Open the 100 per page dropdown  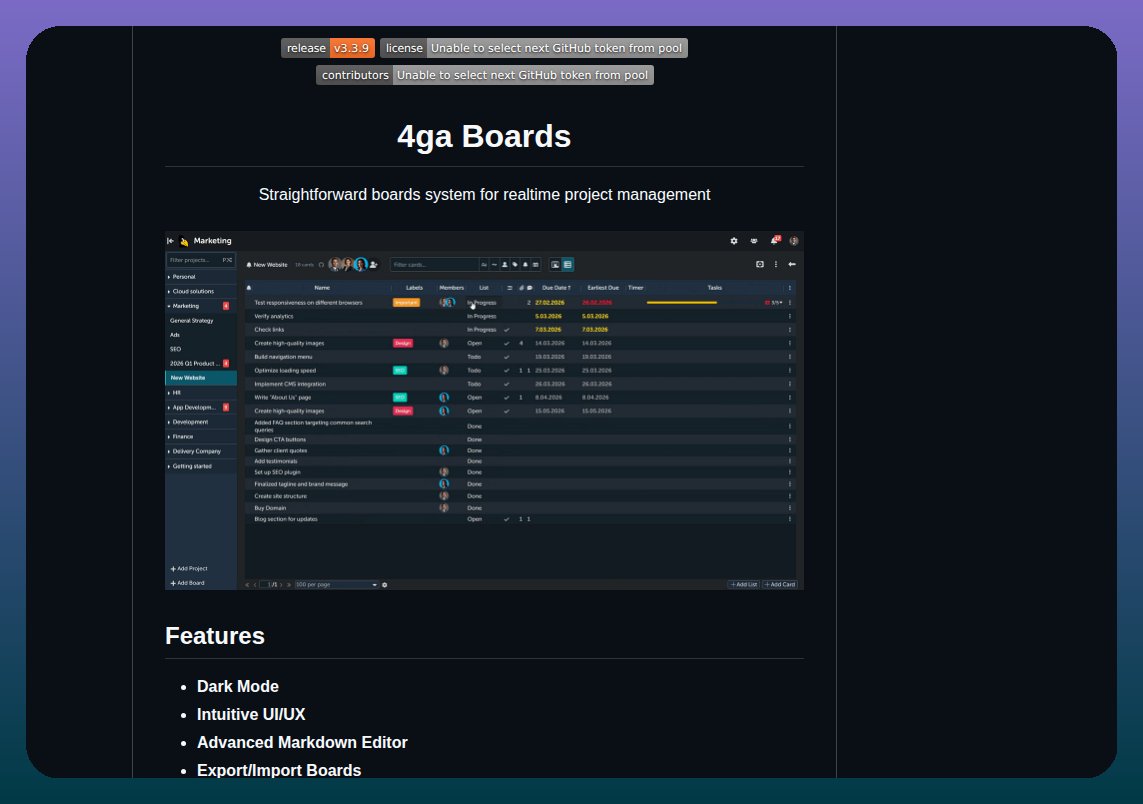click(x=336, y=585)
